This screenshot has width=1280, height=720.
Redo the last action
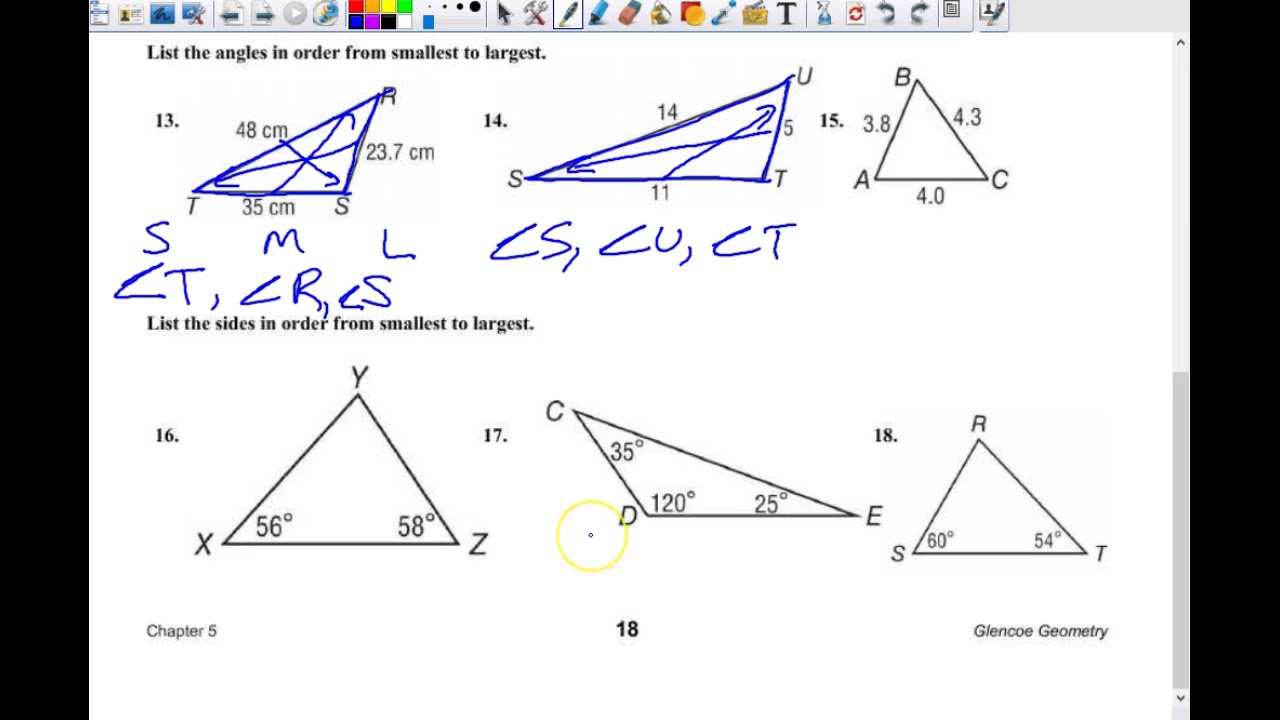920,13
